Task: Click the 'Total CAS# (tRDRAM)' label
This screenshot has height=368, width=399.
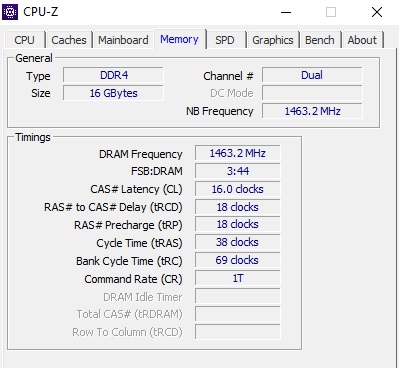Action: click(129, 314)
